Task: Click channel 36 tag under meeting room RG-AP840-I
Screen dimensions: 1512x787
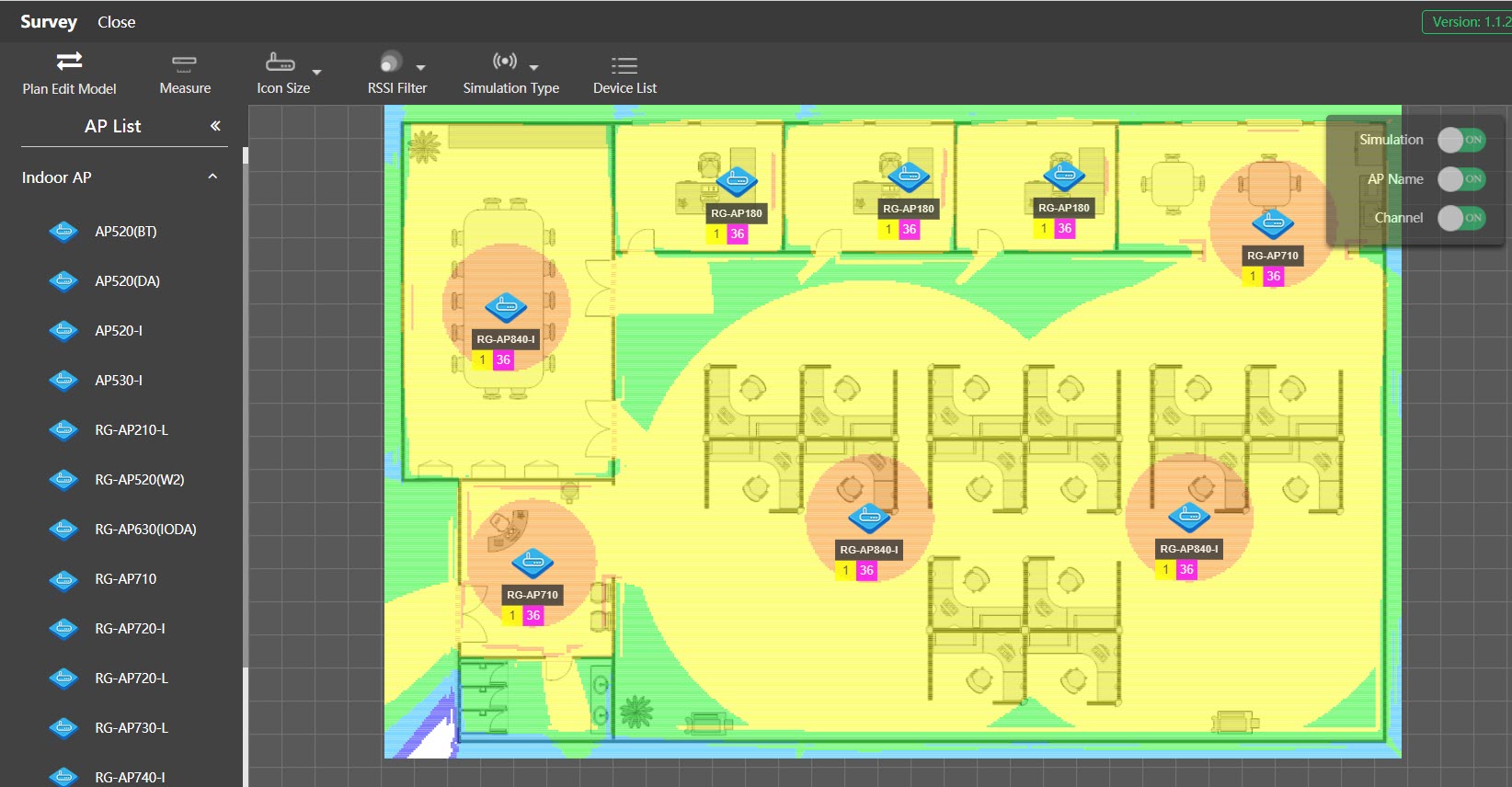Action: 503,360
